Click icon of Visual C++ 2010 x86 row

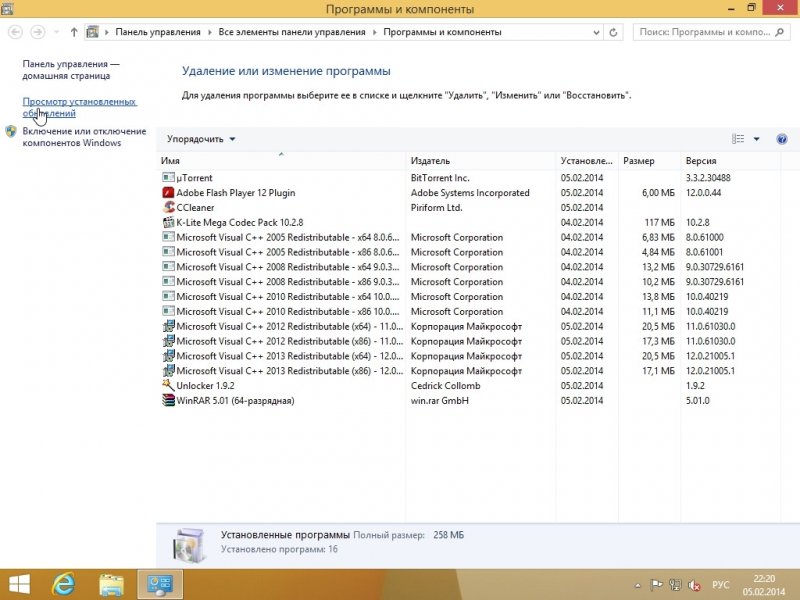(168, 311)
